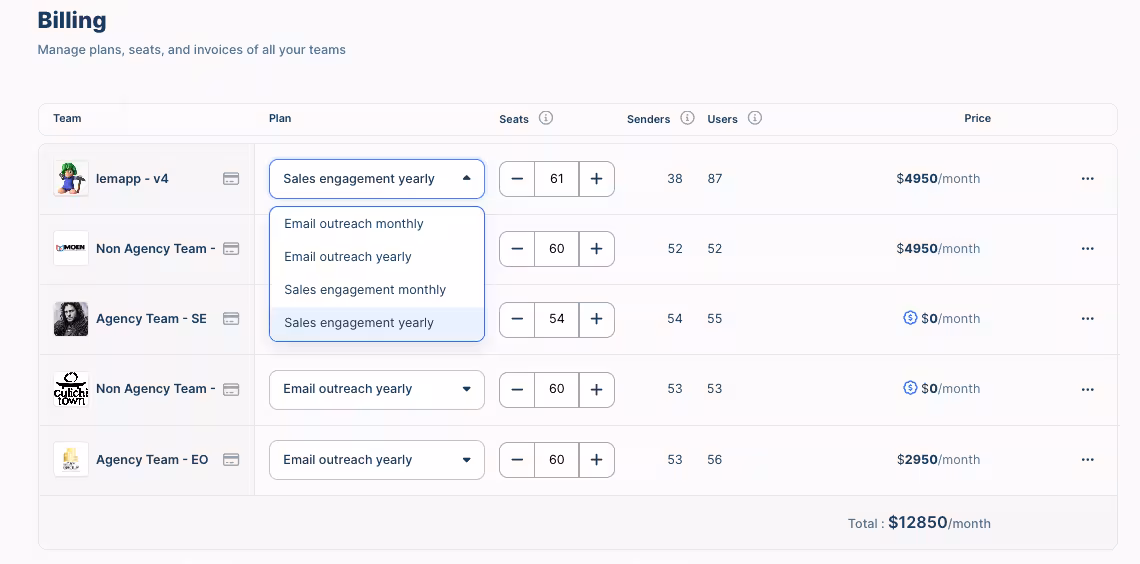This screenshot has width=1140, height=564.
Task: Open plan dropdown for Non Agency Team with Culichi Town logo
Action: click(x=376, y=389)
